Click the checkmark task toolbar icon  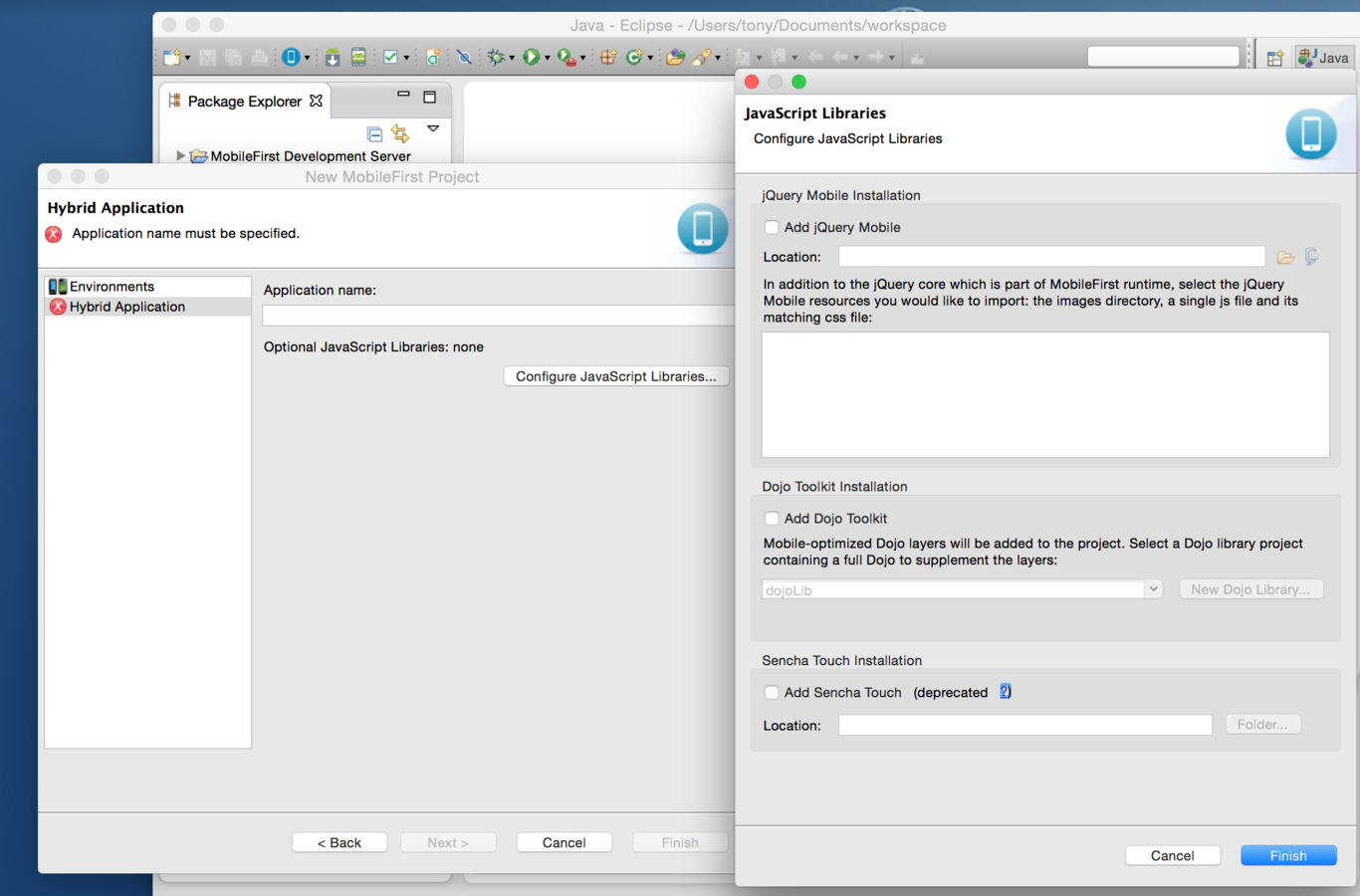point(390,58)
